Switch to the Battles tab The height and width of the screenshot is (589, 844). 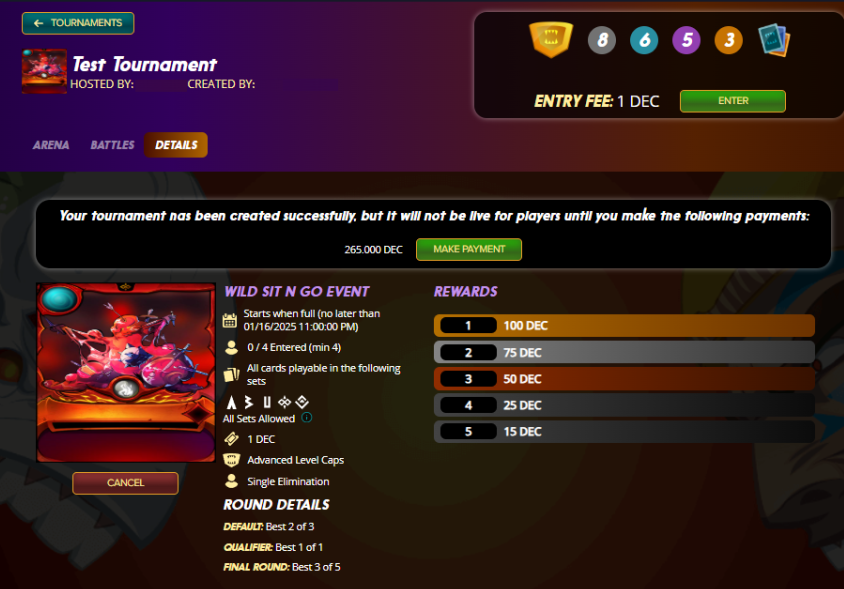click(112, 145)
